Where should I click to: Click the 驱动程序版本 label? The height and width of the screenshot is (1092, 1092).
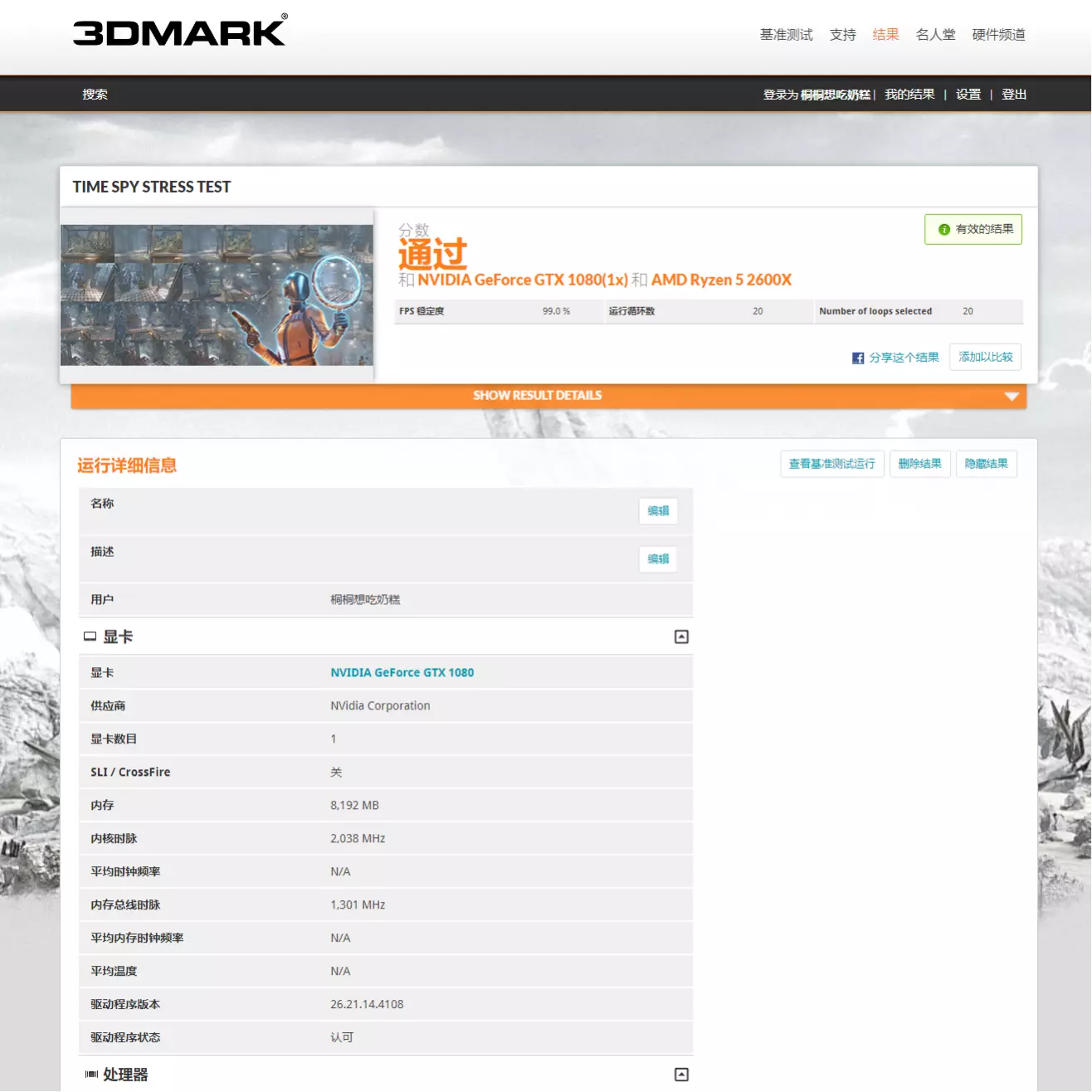point(125,1005)
